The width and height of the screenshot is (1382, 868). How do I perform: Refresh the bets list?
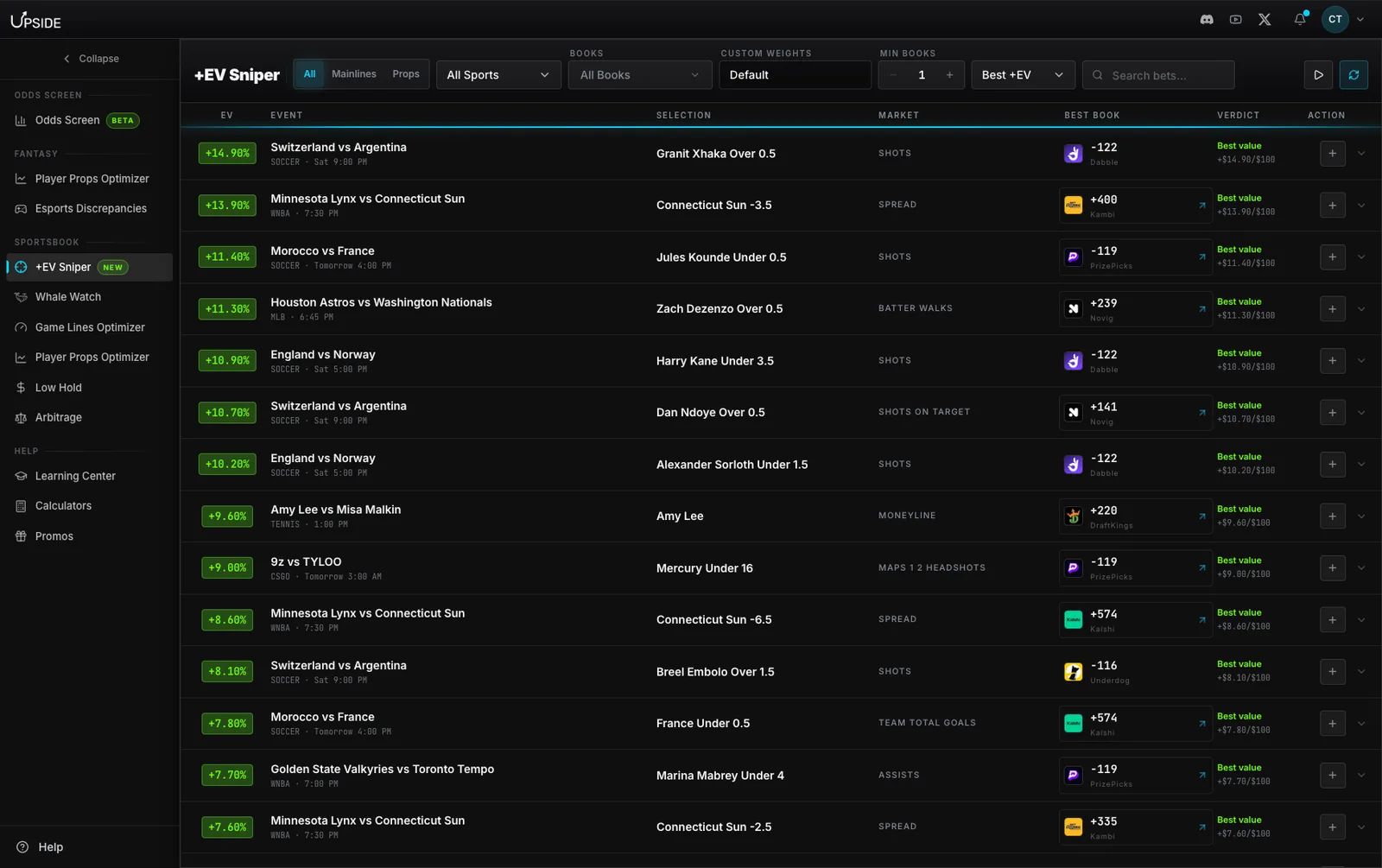point(1353,75)
